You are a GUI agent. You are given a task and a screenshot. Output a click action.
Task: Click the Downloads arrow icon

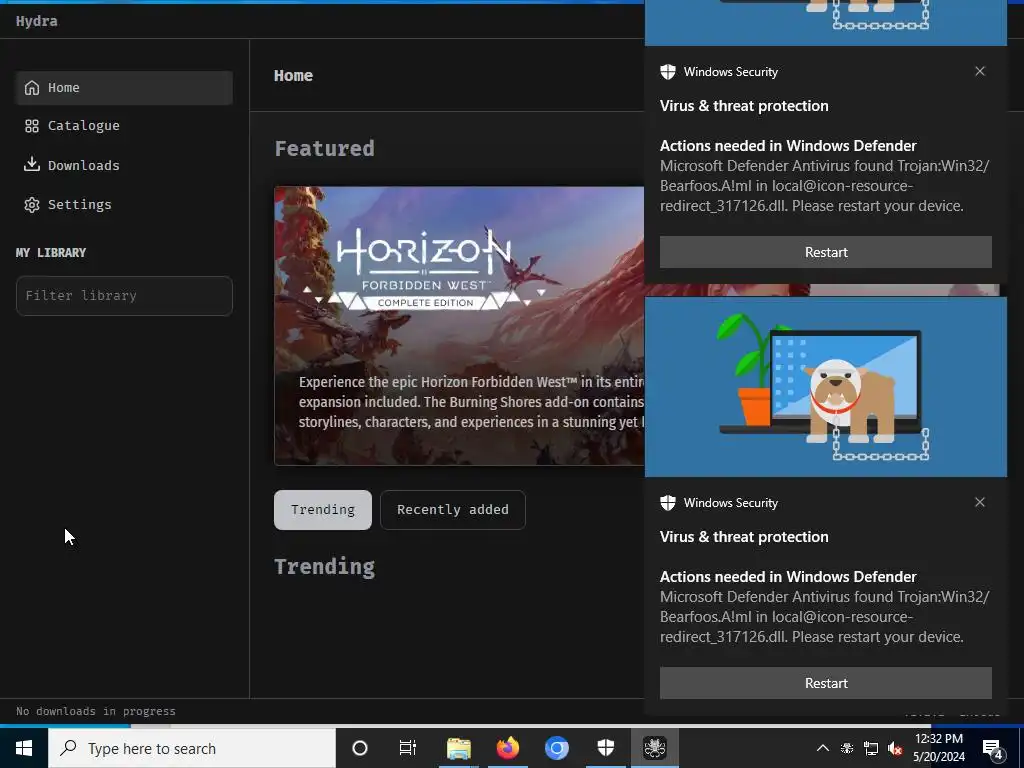(31, 165)
